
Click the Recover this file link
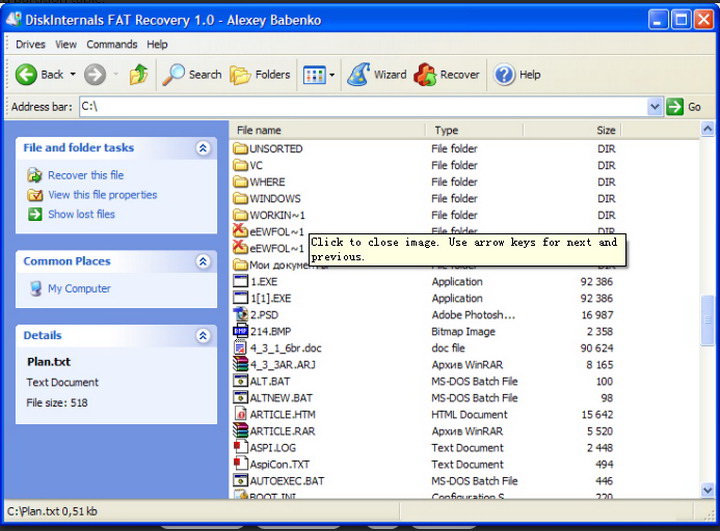[86, 175]
